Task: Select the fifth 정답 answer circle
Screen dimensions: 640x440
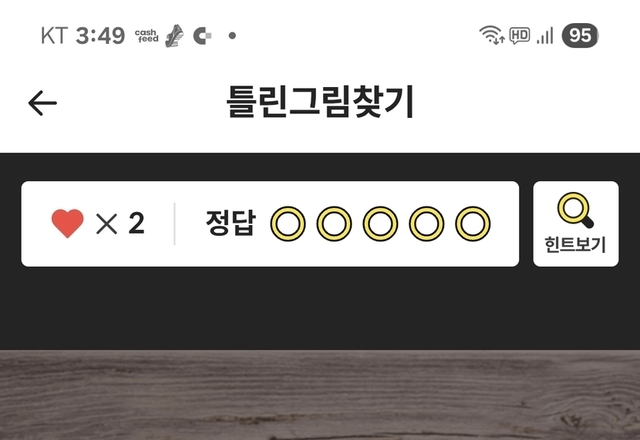Action: [473, 224]
